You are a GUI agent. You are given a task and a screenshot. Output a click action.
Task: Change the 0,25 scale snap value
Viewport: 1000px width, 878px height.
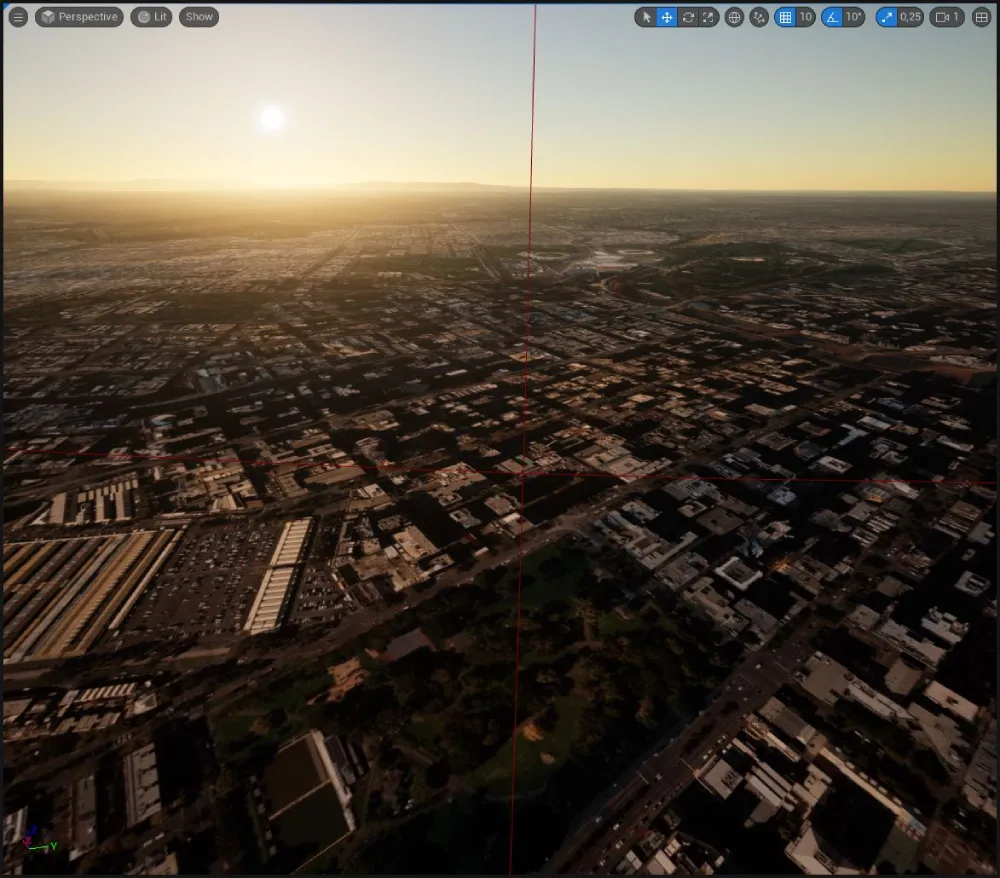(x=910, y=17)
